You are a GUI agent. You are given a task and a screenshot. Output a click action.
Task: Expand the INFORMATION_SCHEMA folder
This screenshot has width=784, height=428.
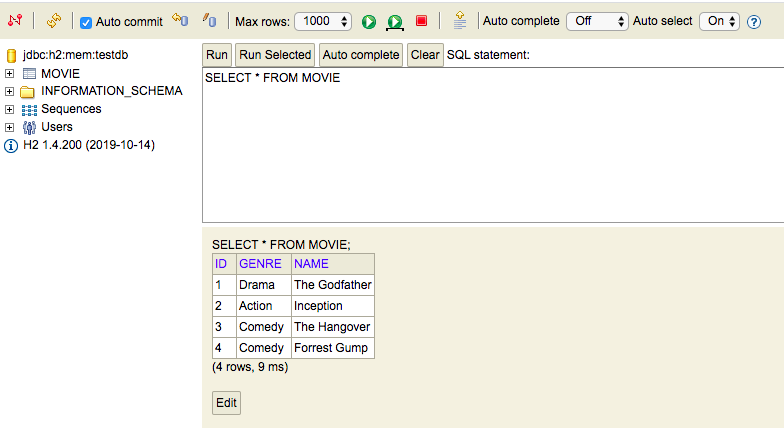click(10, 91)
